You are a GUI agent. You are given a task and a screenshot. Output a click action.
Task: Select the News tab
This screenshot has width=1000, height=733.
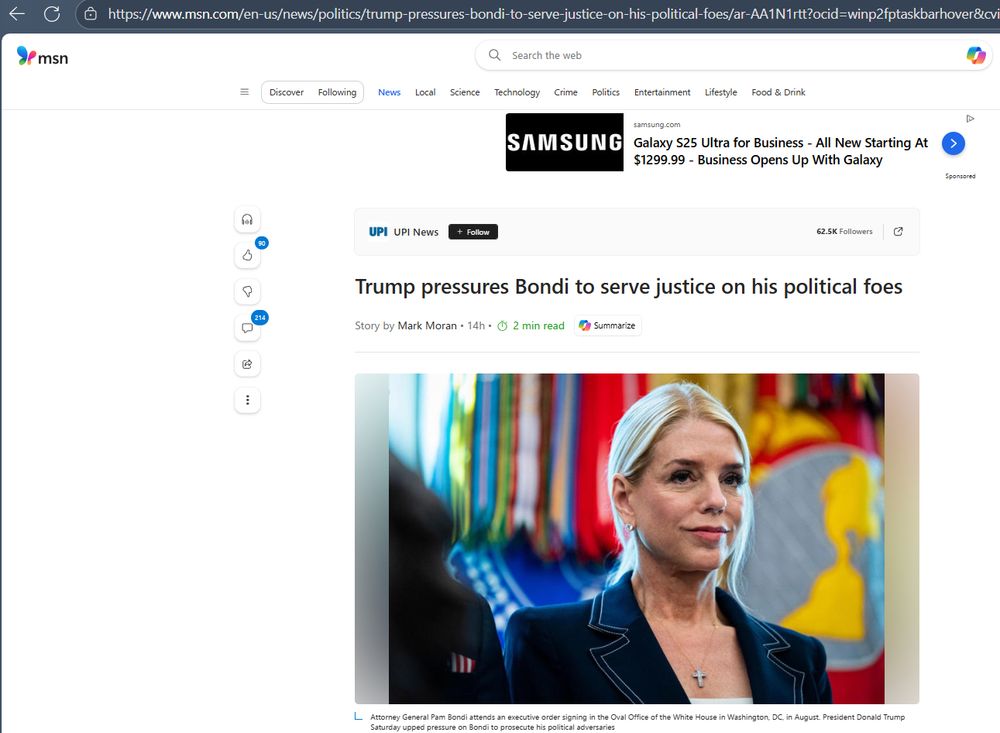click(389, 92)
